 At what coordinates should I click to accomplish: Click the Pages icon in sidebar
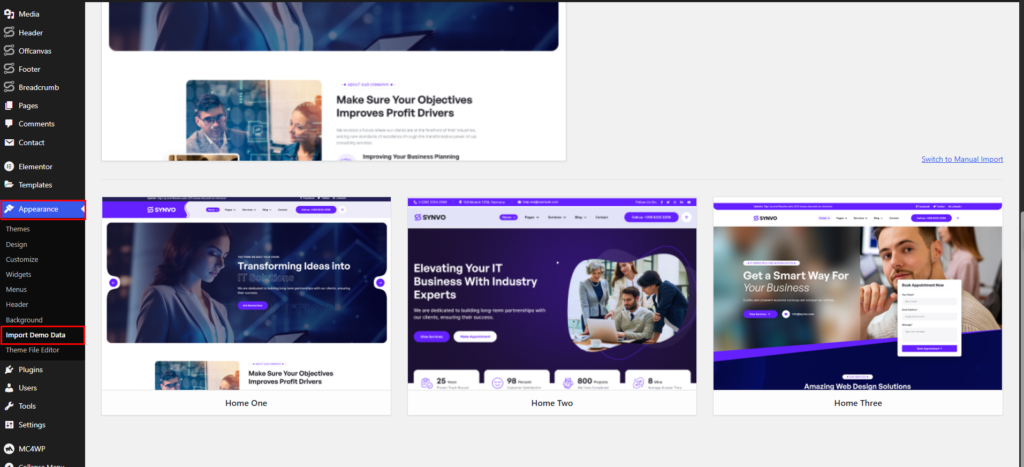9,105
